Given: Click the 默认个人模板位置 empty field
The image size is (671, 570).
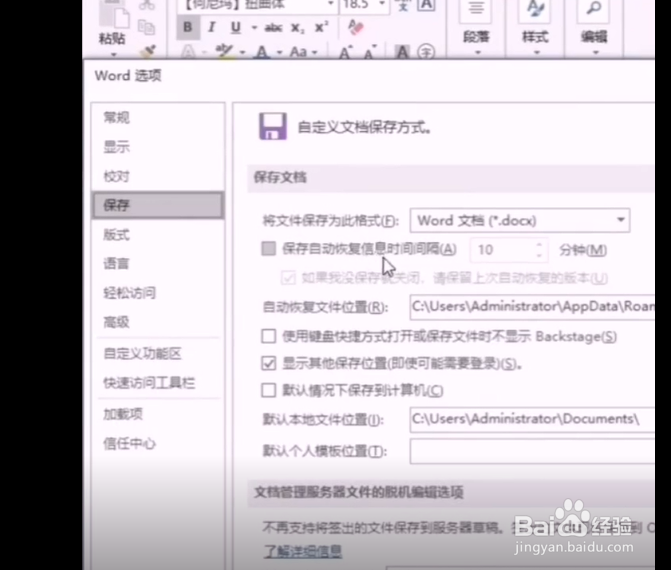Looking at the screenshot, I should click(532, 451).
